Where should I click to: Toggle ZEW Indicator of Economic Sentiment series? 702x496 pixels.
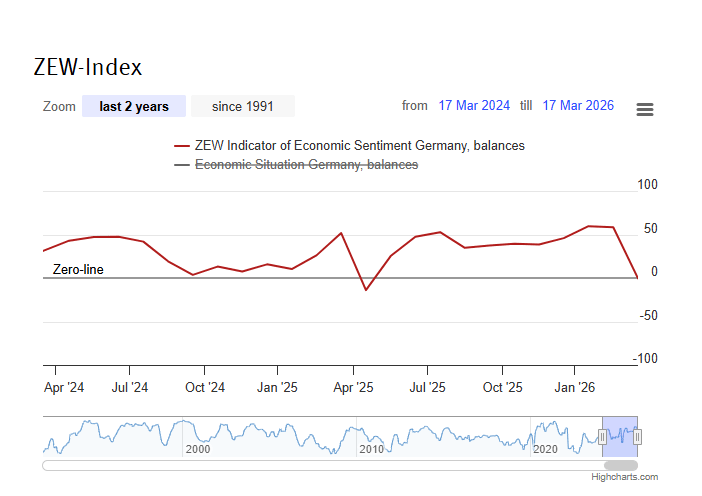359,146
